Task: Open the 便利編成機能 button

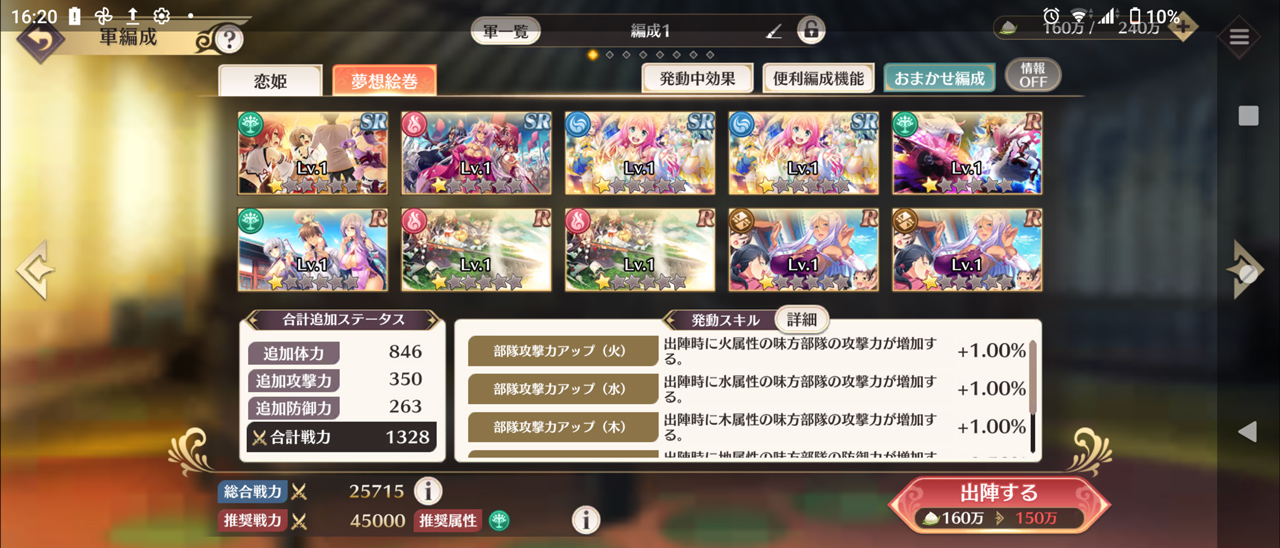Action: pos(819,78)
